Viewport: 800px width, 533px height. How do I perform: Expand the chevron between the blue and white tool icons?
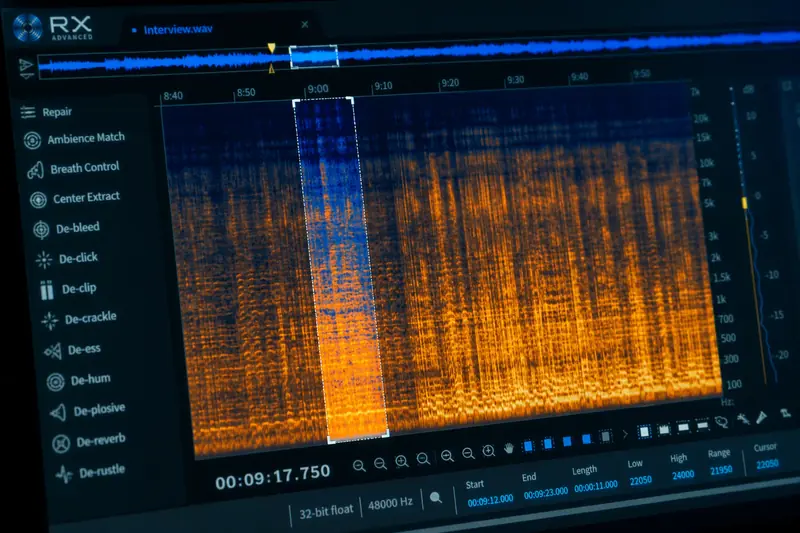(x=625, y=435)
